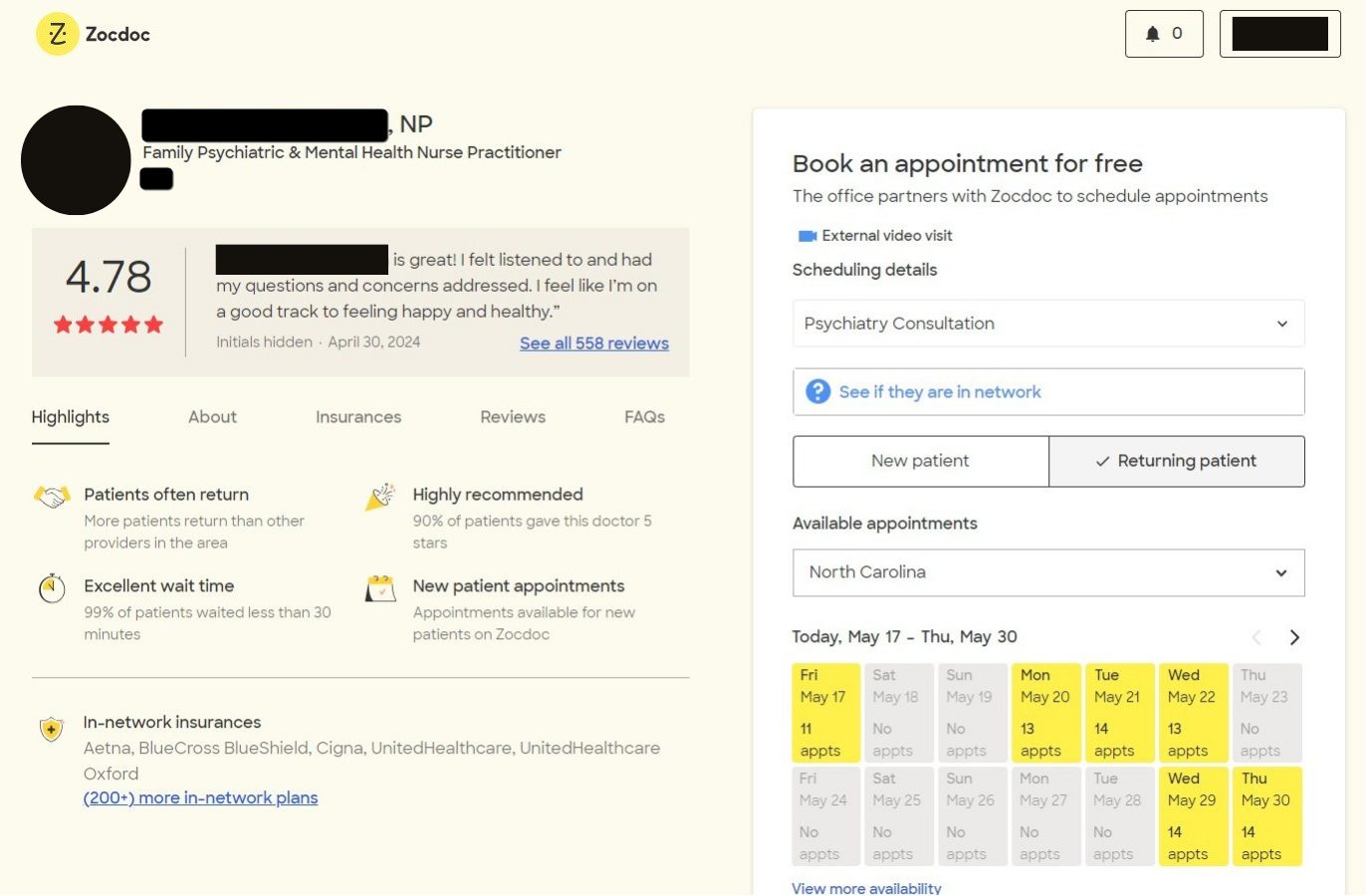Click the in-network insurances shield icon
Viewport: 1367px width, 896px height.
point(51,730)
